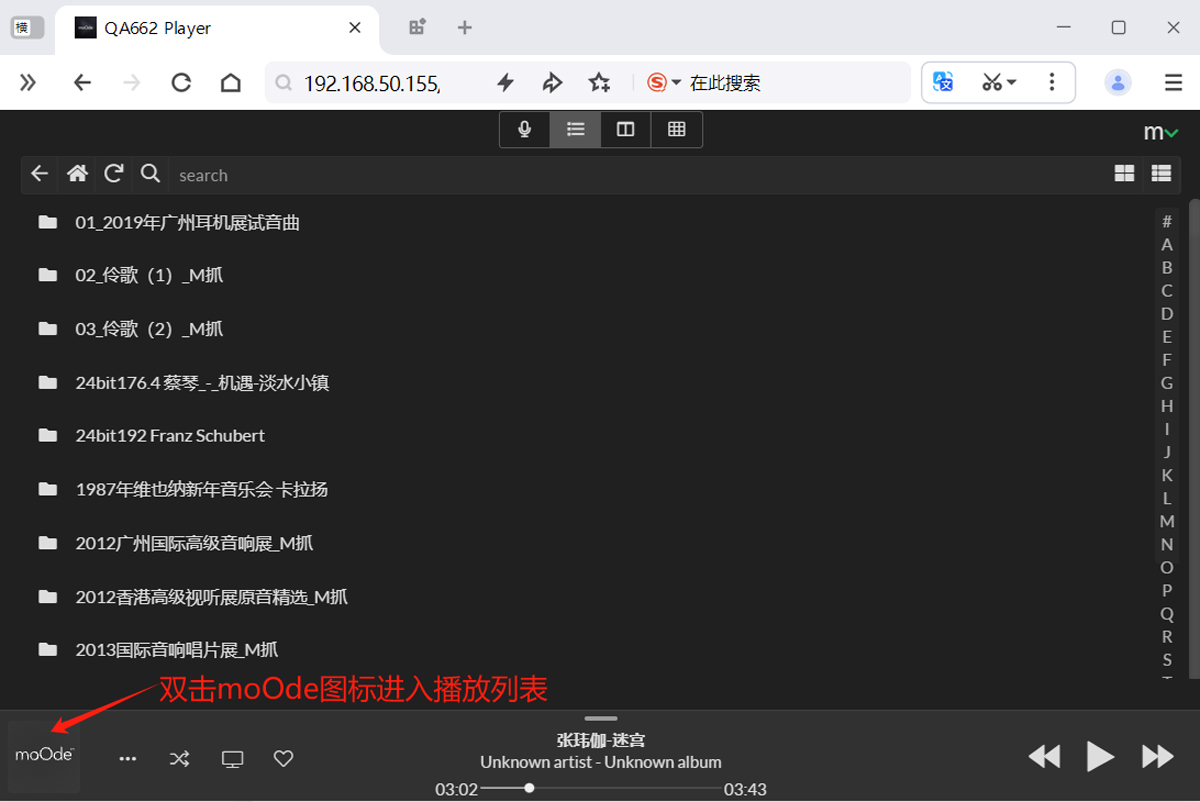Image resolution: width=1200 pixels, height=802 pixels.
Task: Toggle the screen display icon in playback bar
Action: click(232, 758)
